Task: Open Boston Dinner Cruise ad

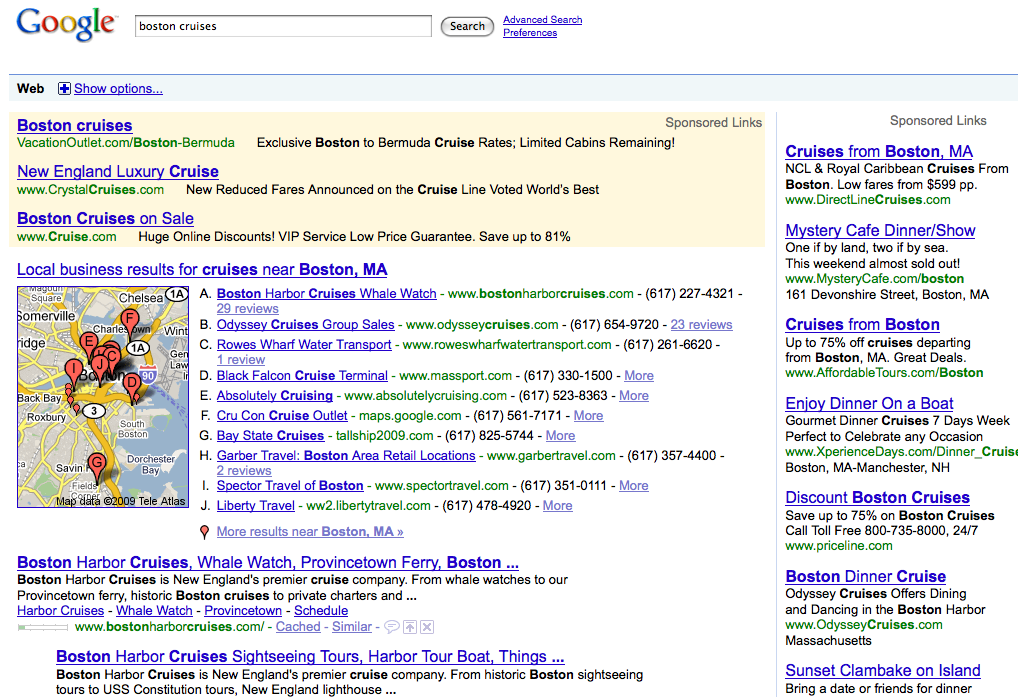Action: 865,576
